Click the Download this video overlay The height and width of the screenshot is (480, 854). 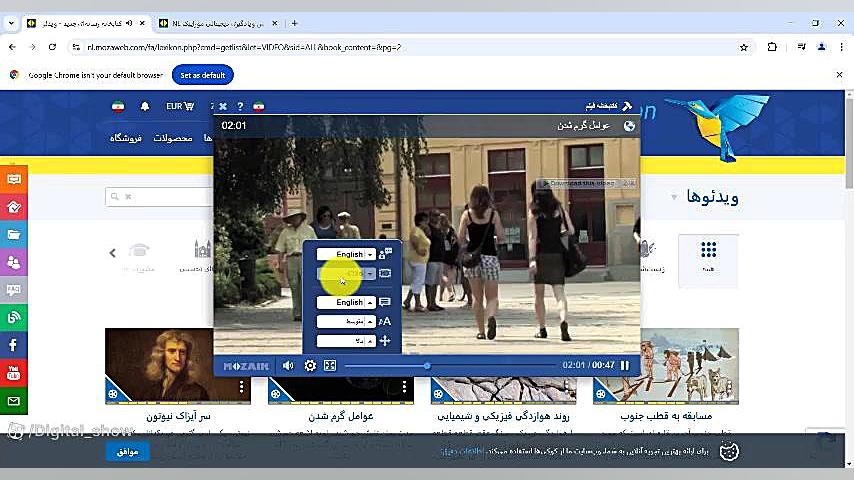[582, 184]
